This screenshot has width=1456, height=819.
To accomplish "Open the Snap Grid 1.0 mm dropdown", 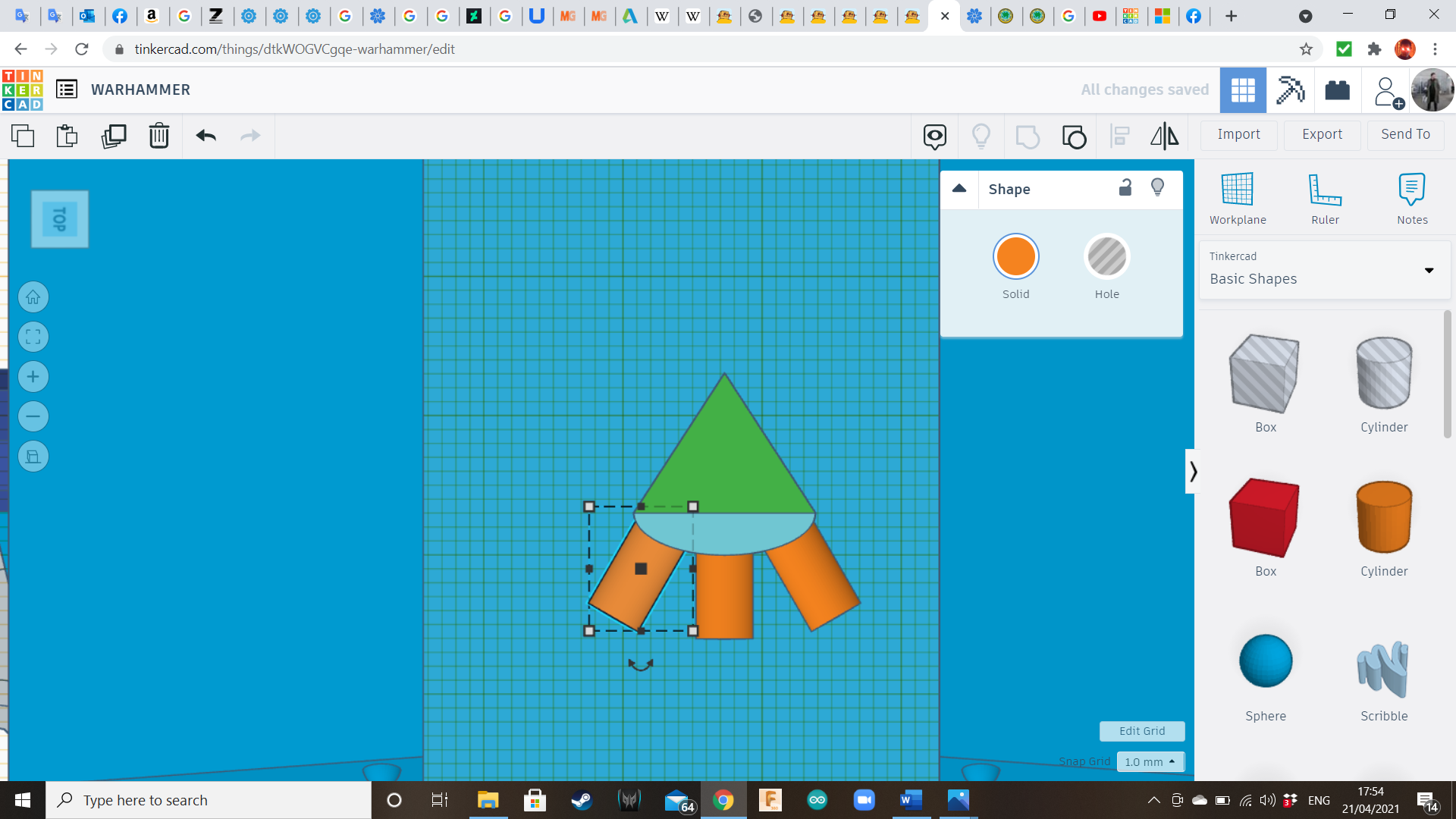I will click(1150, 761).
